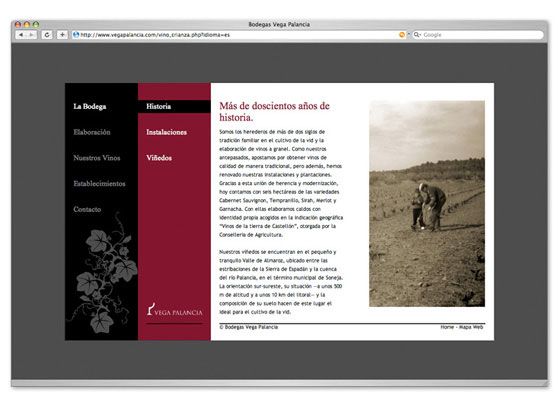Click the globe site icon in address bar
This screenshot has height=420, width=560.
76,35
